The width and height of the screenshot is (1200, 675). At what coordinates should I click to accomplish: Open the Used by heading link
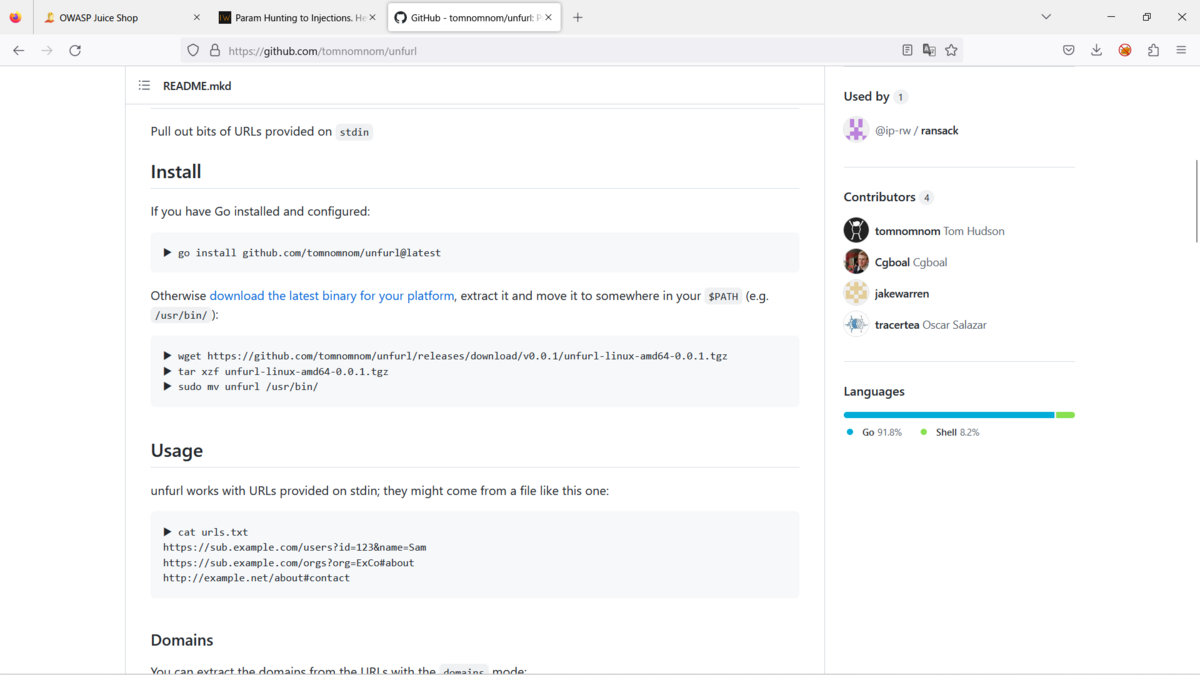tap(875, 97)
